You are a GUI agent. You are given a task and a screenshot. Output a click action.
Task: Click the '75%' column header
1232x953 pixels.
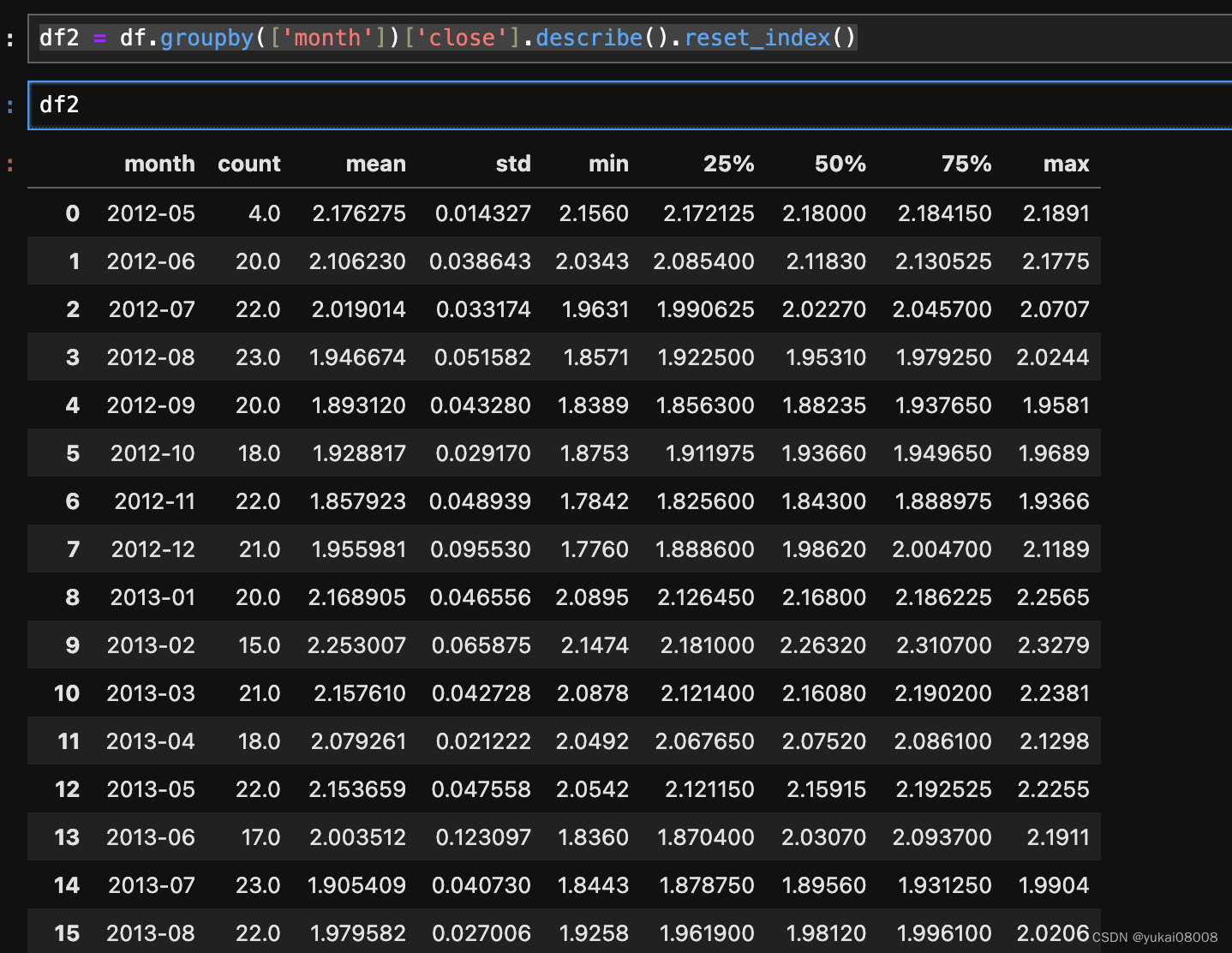pyautogui.click(x=966, y=164)
